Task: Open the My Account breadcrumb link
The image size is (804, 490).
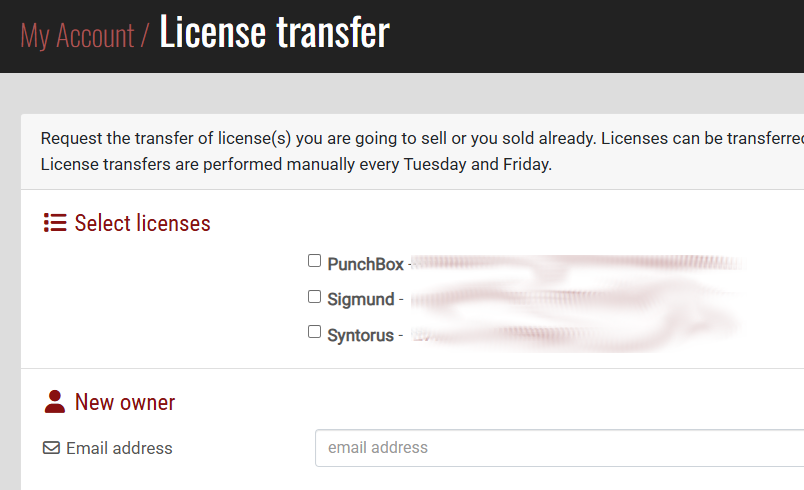Action: coord(77,36)
